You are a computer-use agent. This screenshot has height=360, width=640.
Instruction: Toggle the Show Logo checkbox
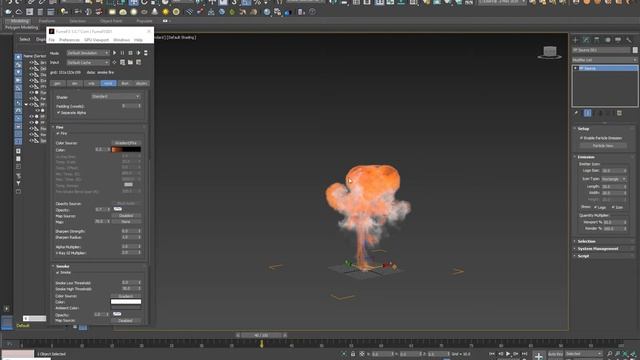[596, 207]
